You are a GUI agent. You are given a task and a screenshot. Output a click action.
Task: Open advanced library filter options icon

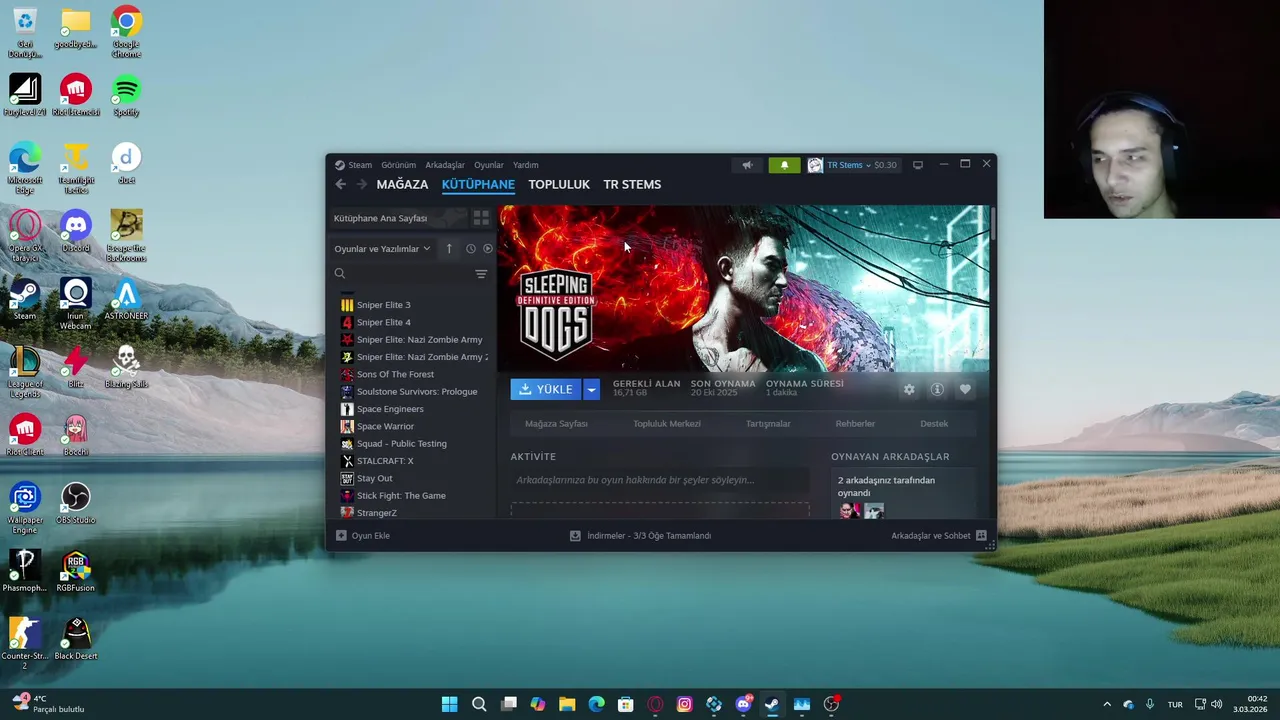(481, 274)
